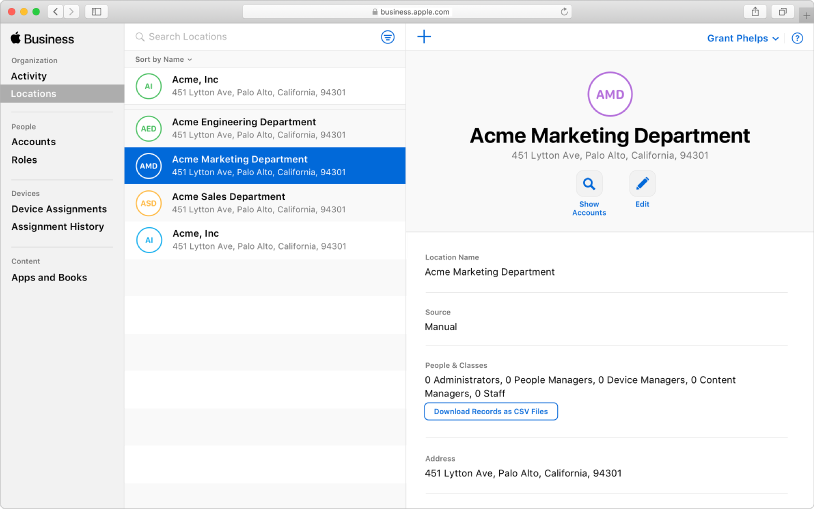814x511 pixels.
Task: Click the Search Locations field
Action: (x=254, y=37)
